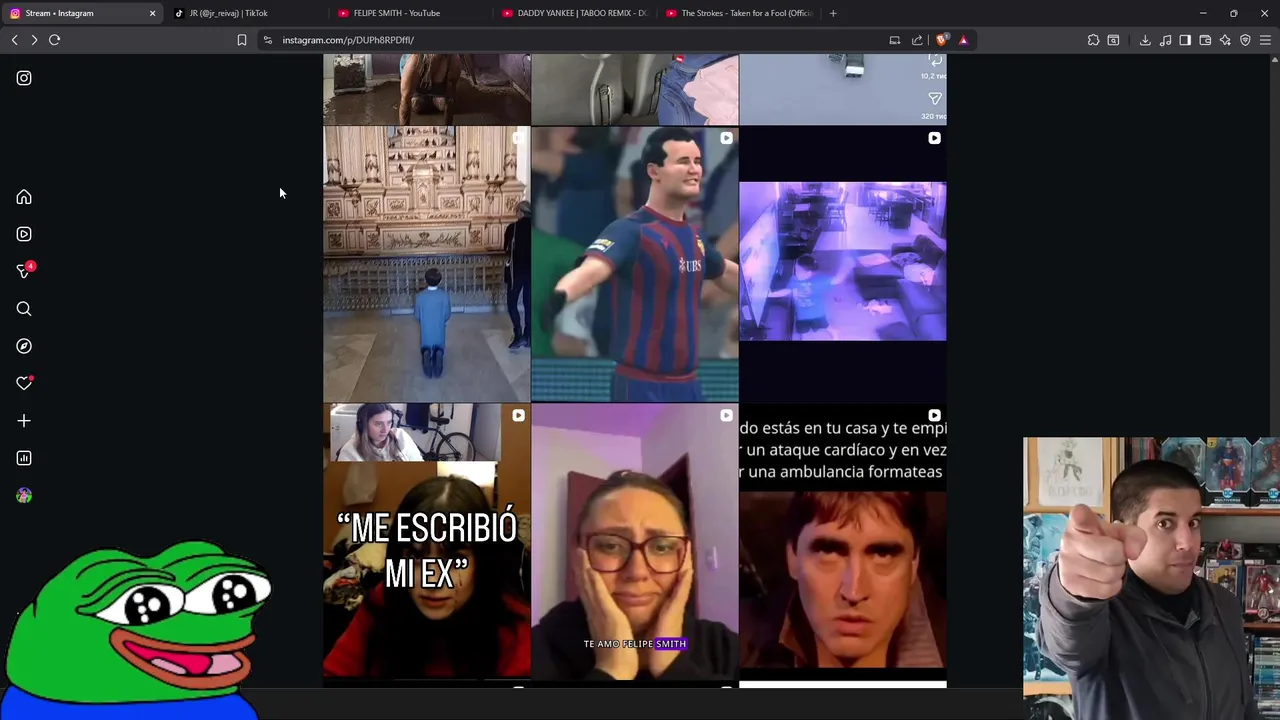Bookmark this page

coord(241,40)
